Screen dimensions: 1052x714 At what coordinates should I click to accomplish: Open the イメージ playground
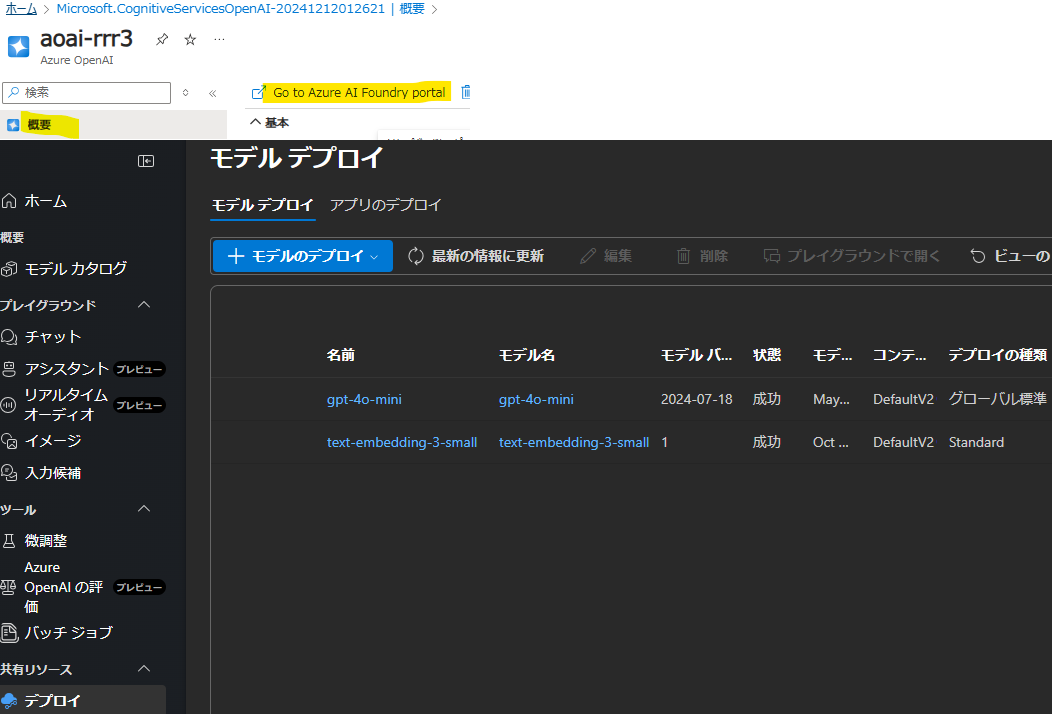(x=53, y=441)
